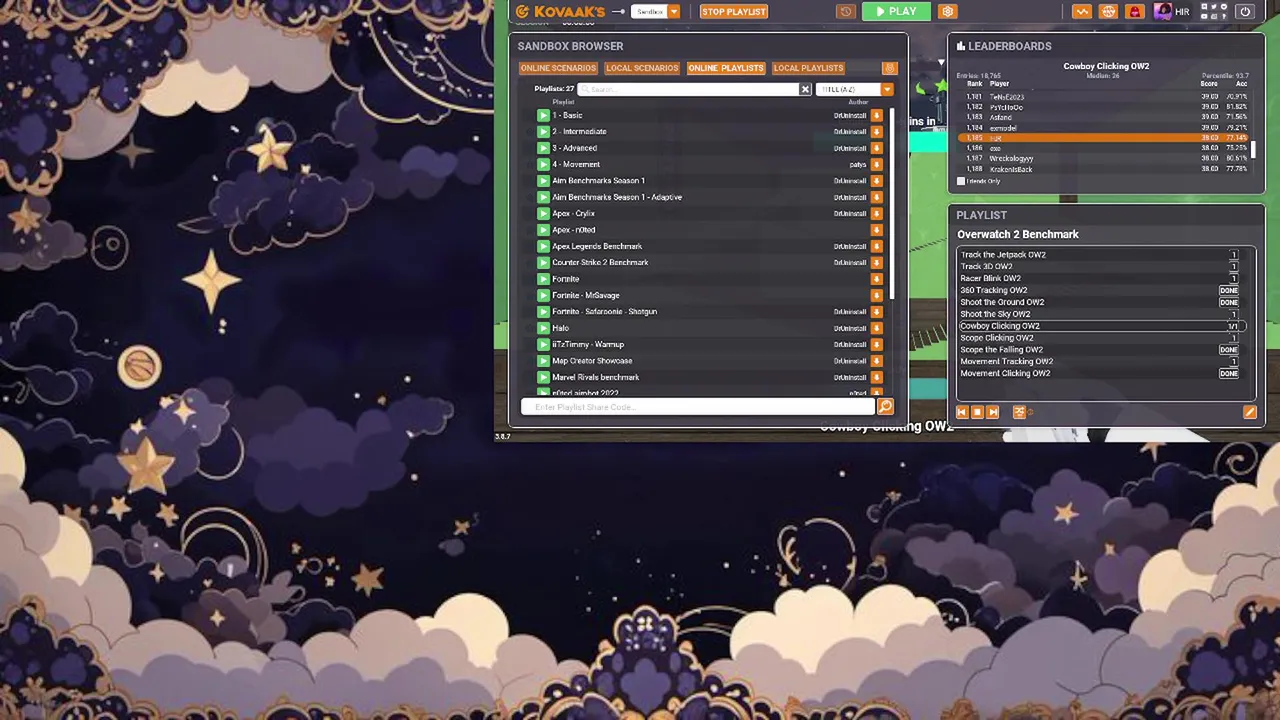Click the leaderboard scrollbar
Screen dimensions: 1280x720
[x=1252, y=149]
